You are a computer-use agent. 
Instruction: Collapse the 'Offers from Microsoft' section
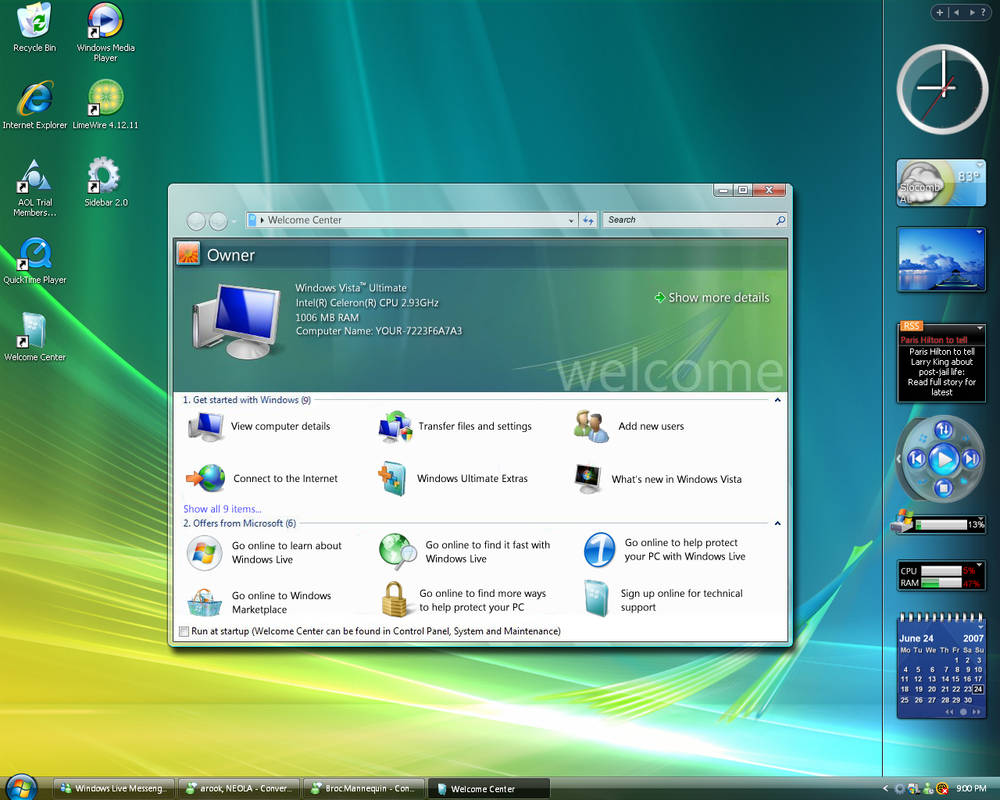[x=778, y=522]
